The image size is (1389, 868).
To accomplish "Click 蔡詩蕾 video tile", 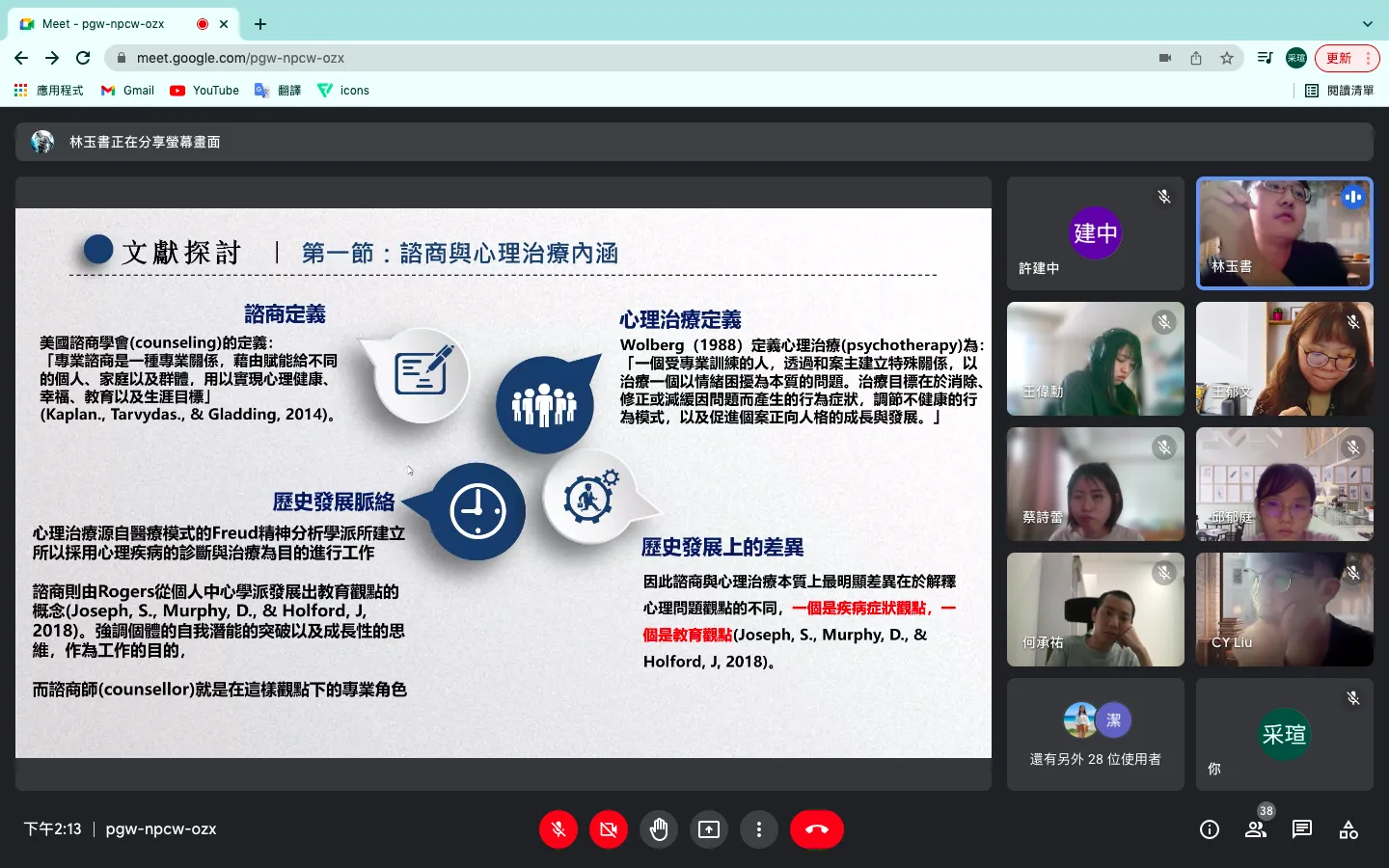I will coord(1096,484).
